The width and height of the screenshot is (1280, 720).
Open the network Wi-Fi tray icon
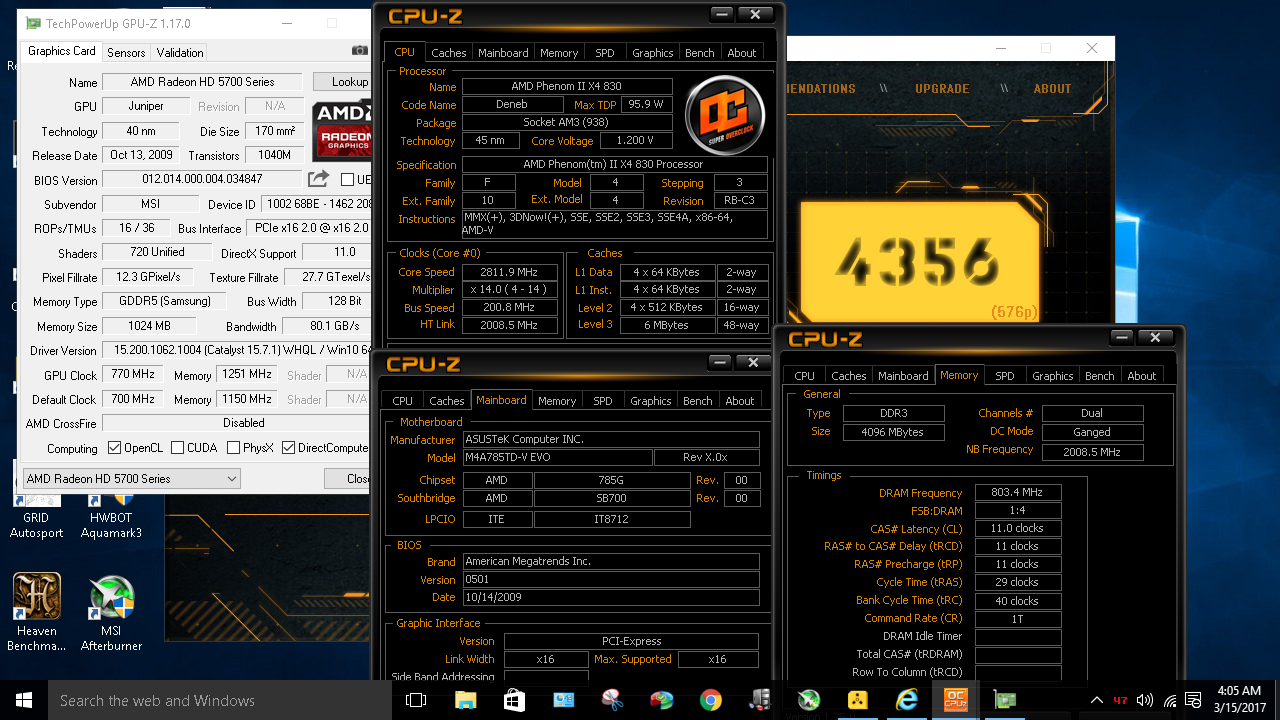1170,700
